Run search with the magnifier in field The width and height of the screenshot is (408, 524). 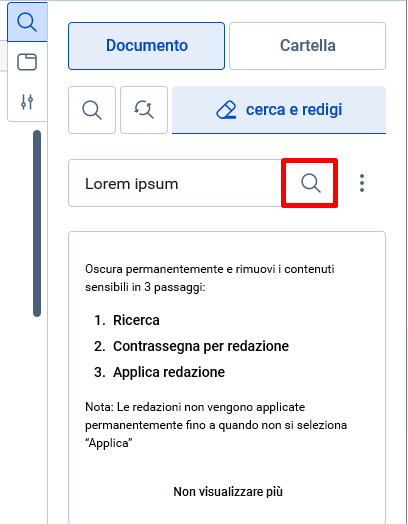310,183
